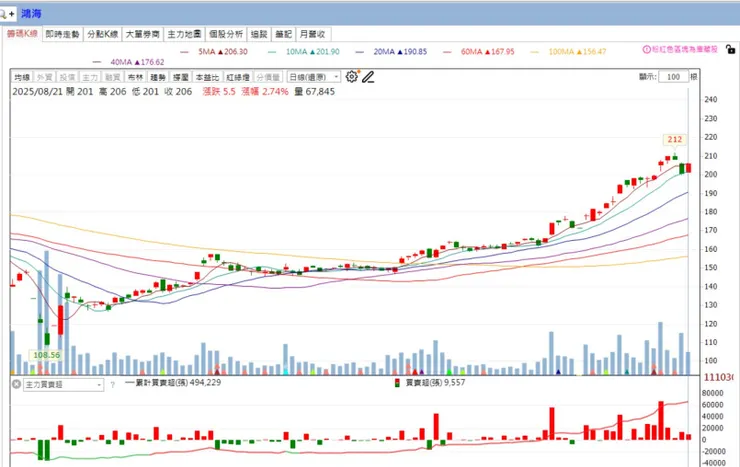
Task: Open the 主力地圖 tab
Action: tap(184, 34)
